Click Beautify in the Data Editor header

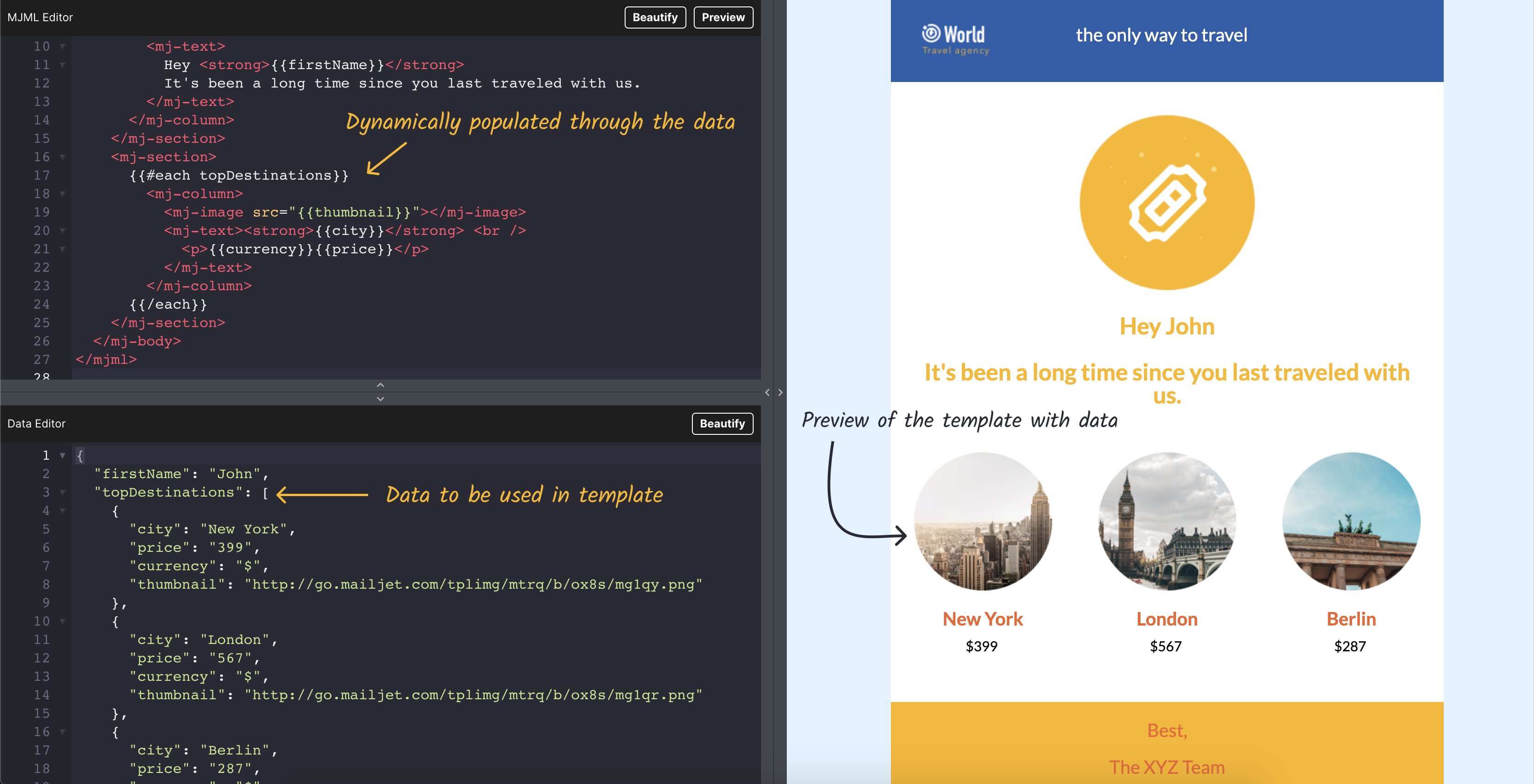(722, 423)
